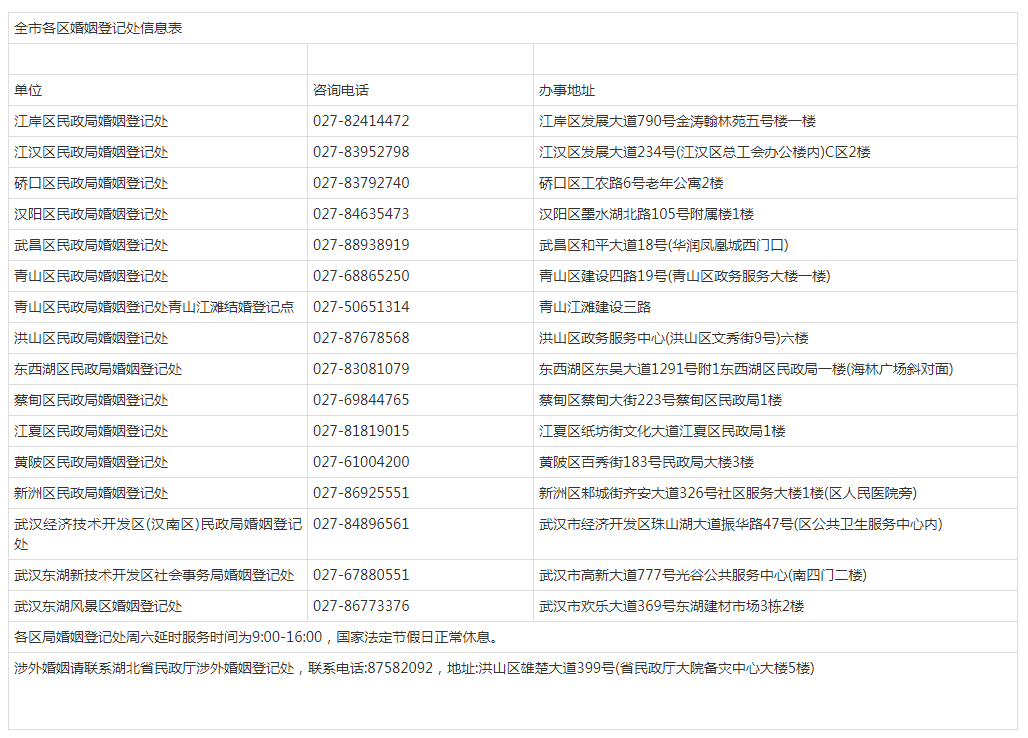Click address 青山区建设四路19号
The width and height of the screenshot is (1028, 738).
click(684, 276)
